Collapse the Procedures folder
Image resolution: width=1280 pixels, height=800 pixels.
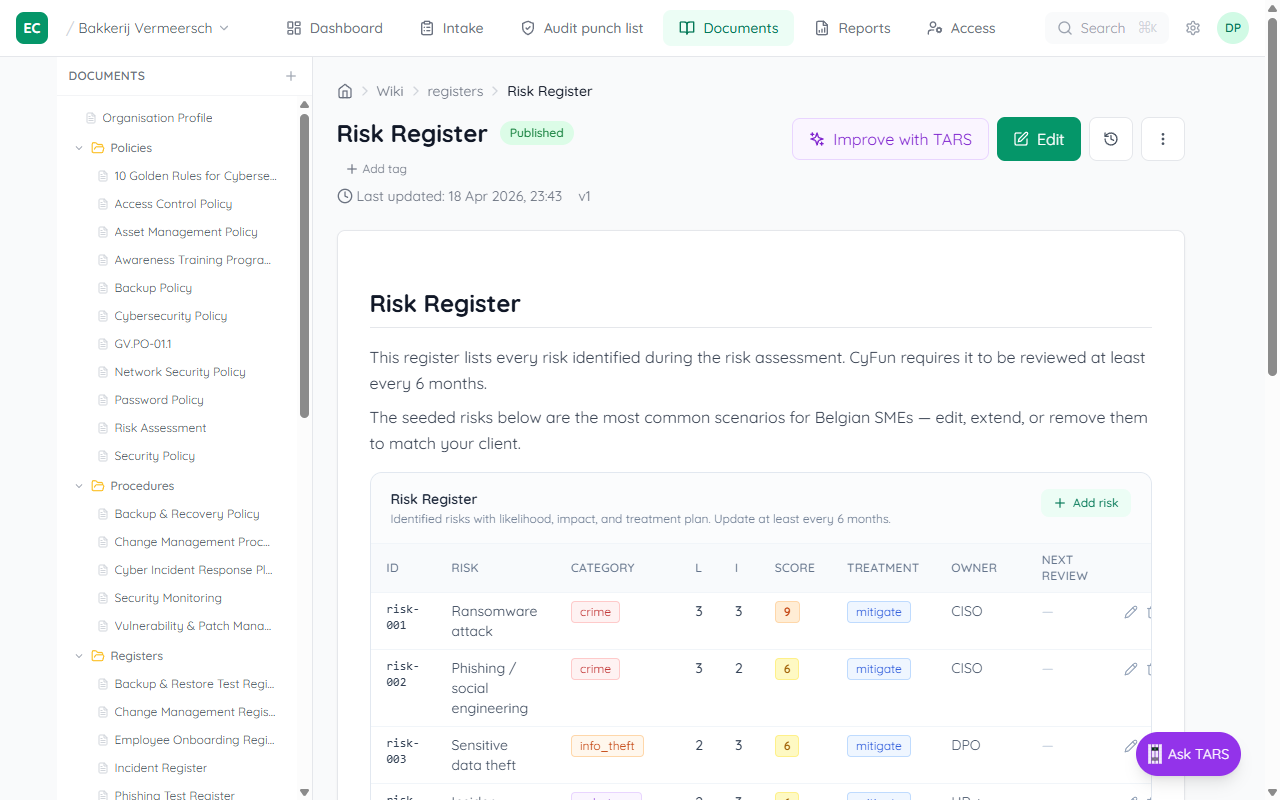pos(79,485)
